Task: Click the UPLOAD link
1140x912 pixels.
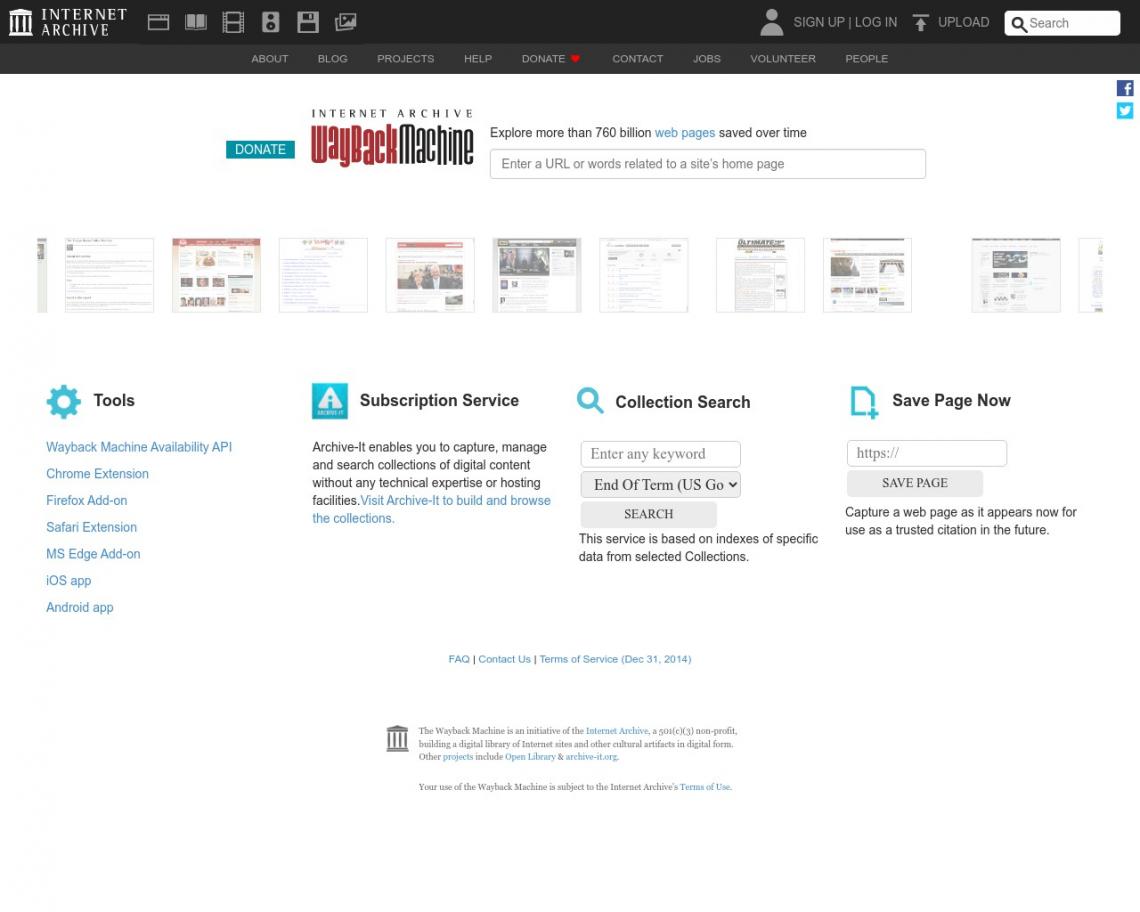Action: click(x=963, y=23)
